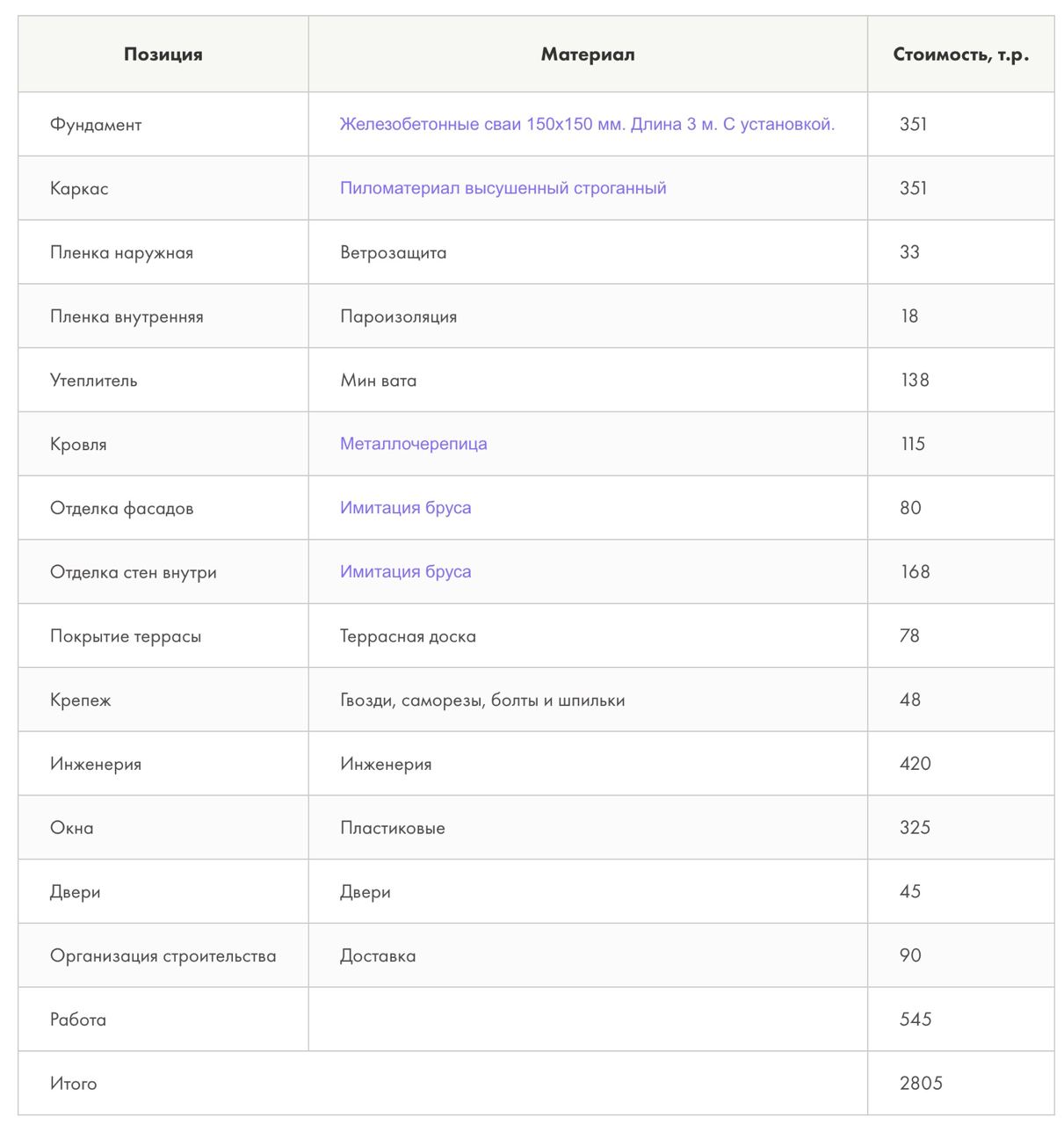The width and height of the screenshot is (1064, 1125).
Task: Click the Работа cost value 545
Action: coord(916,1020)
